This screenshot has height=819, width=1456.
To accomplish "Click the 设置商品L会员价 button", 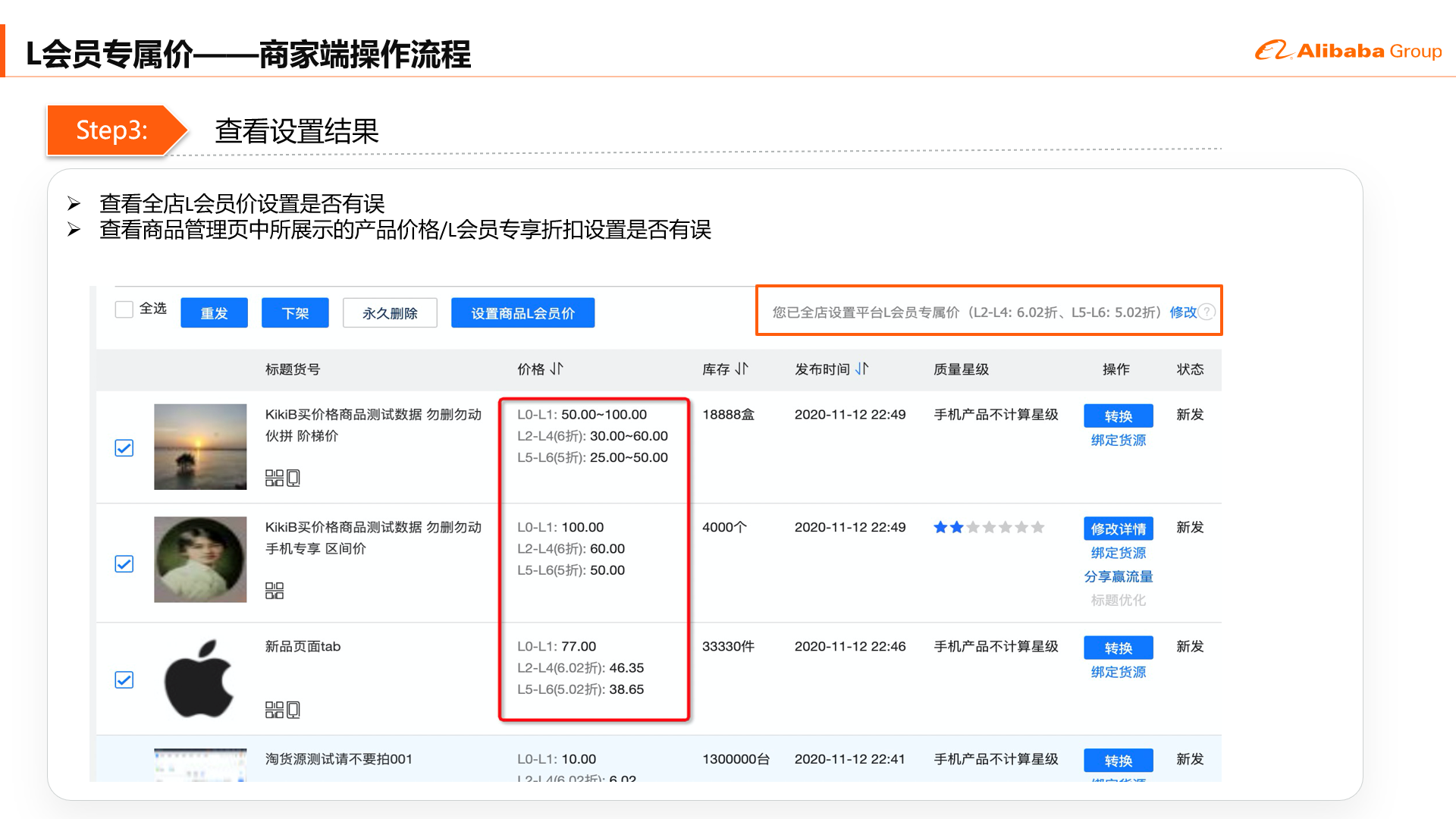I will (x=522, y=313).
